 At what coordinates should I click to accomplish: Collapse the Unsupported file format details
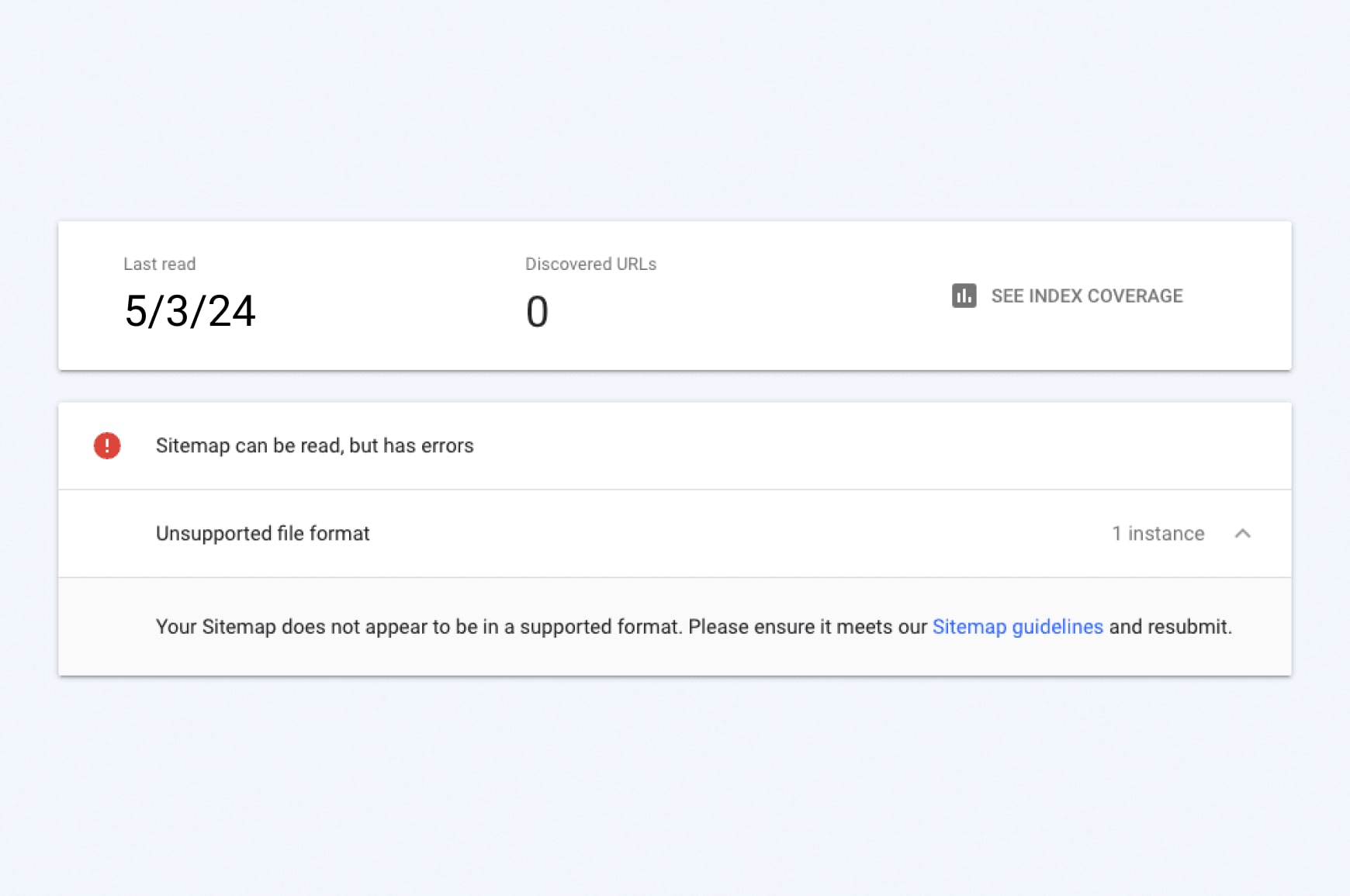(x=1242, y=534)
